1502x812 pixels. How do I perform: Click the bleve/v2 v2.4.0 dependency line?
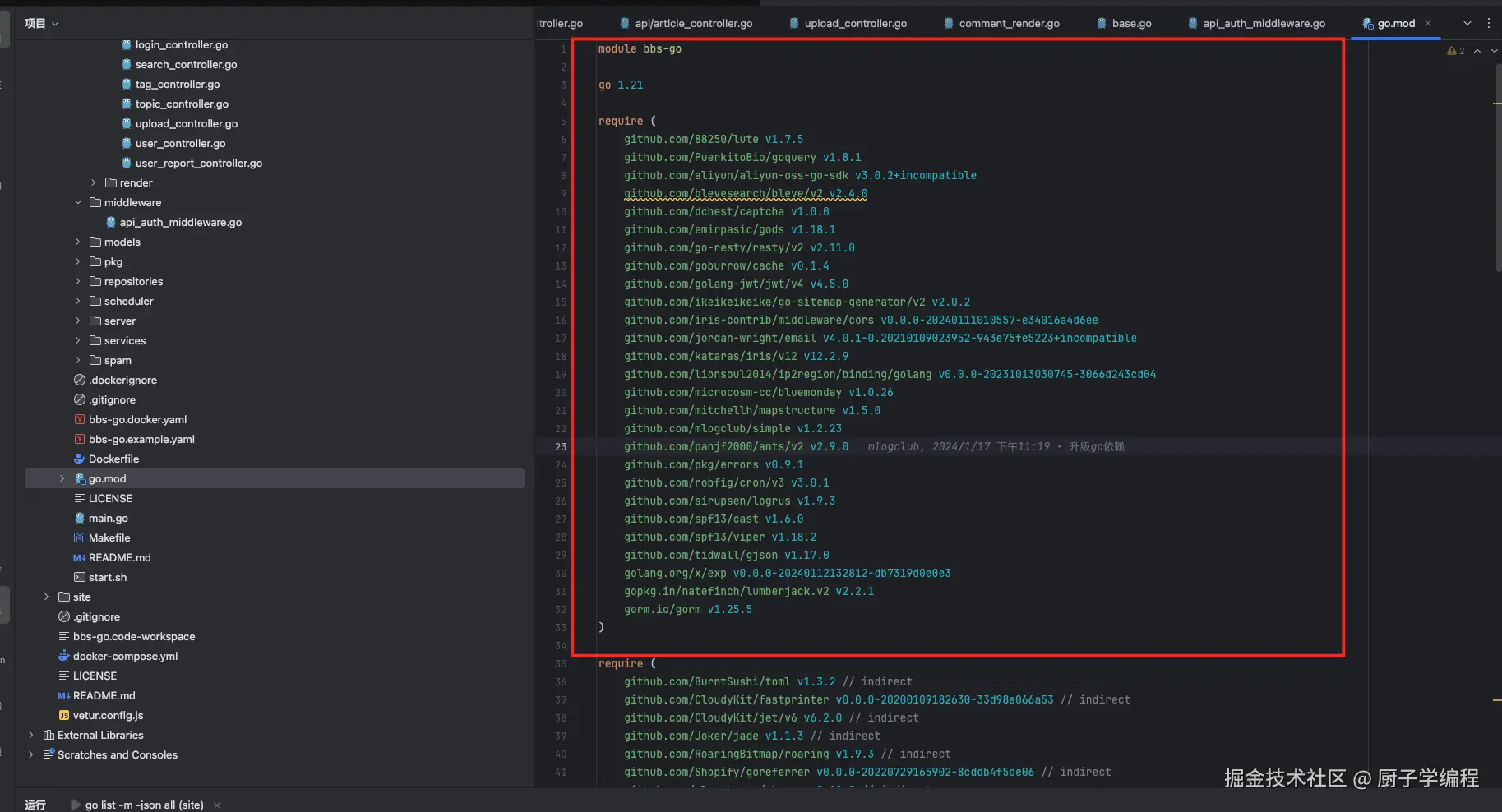(746, 193)
